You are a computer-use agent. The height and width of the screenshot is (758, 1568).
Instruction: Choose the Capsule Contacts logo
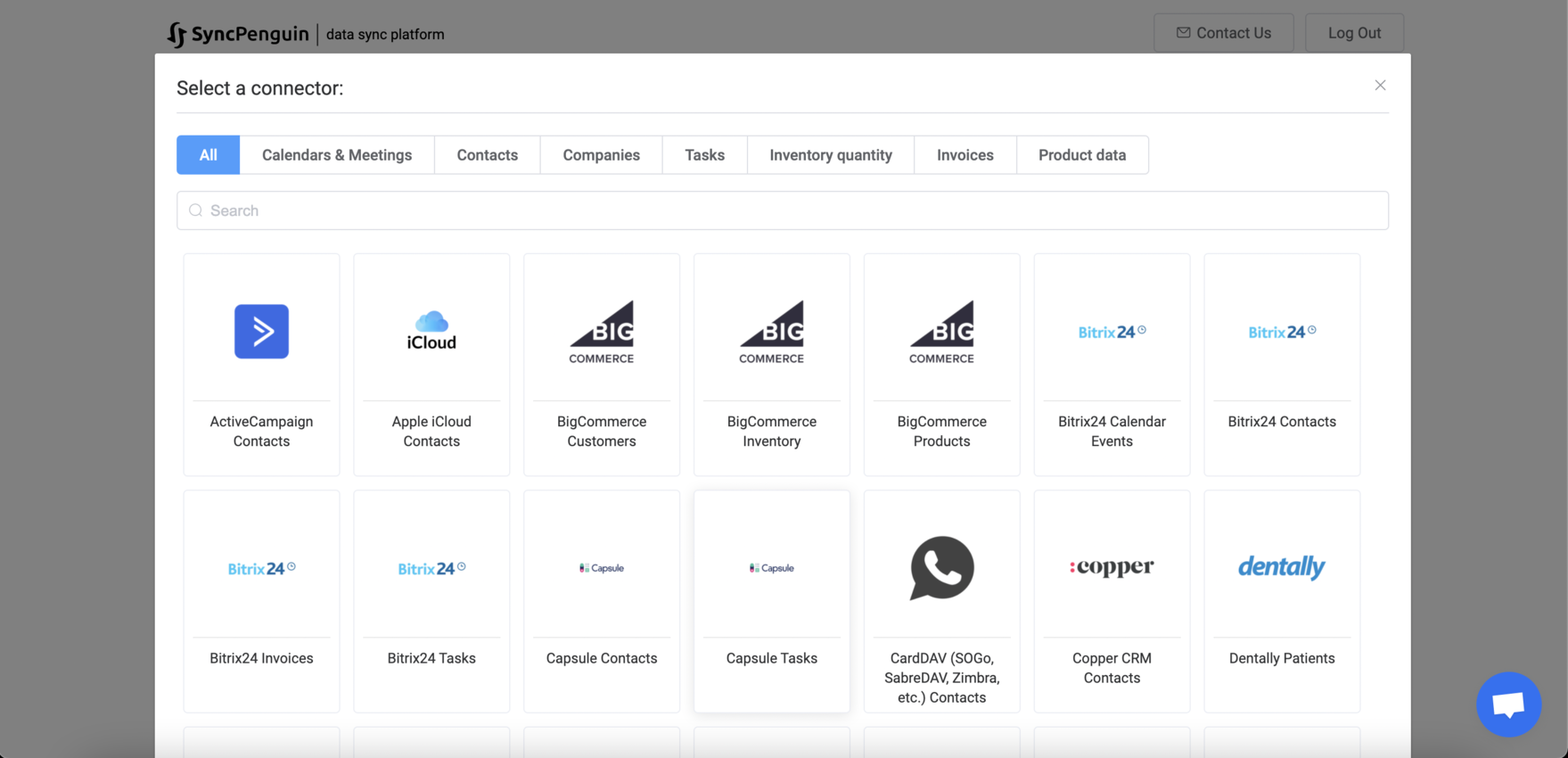click(x=602, y=568)
